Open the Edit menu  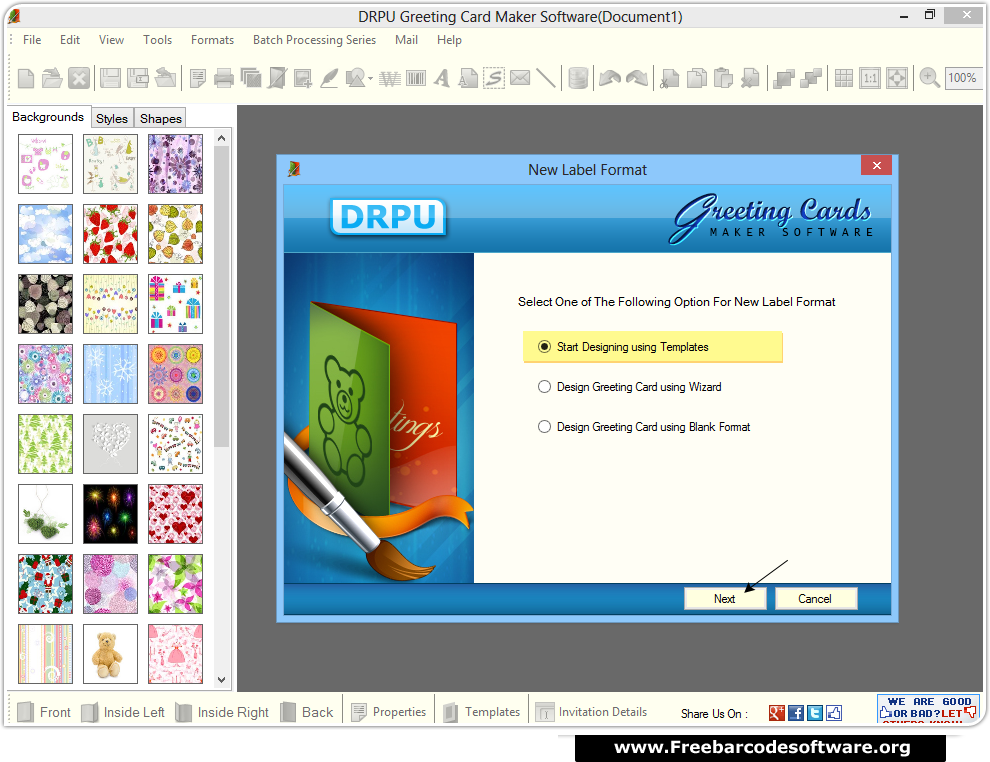[x=70, y=40]
